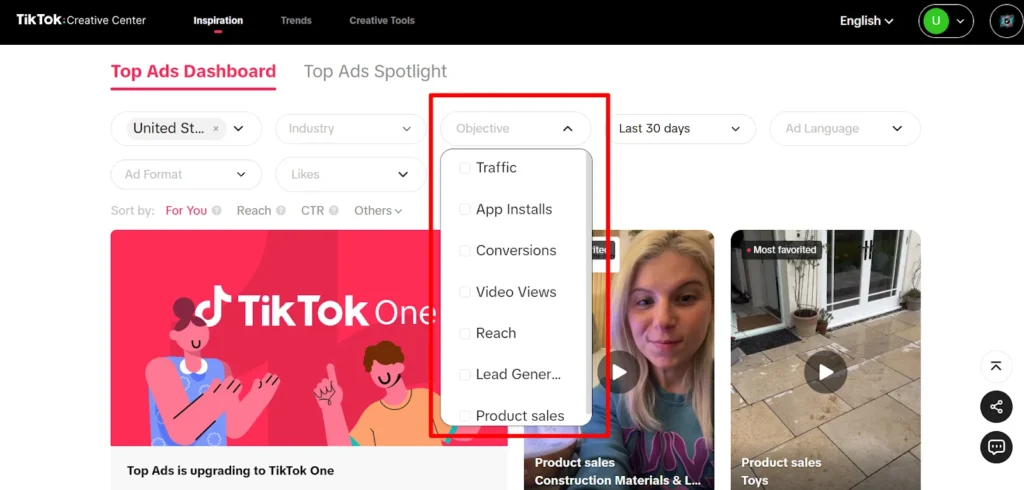1024x490 pixels.
Task: Enable the App Installs checkbox
Action: click(465, 209)
